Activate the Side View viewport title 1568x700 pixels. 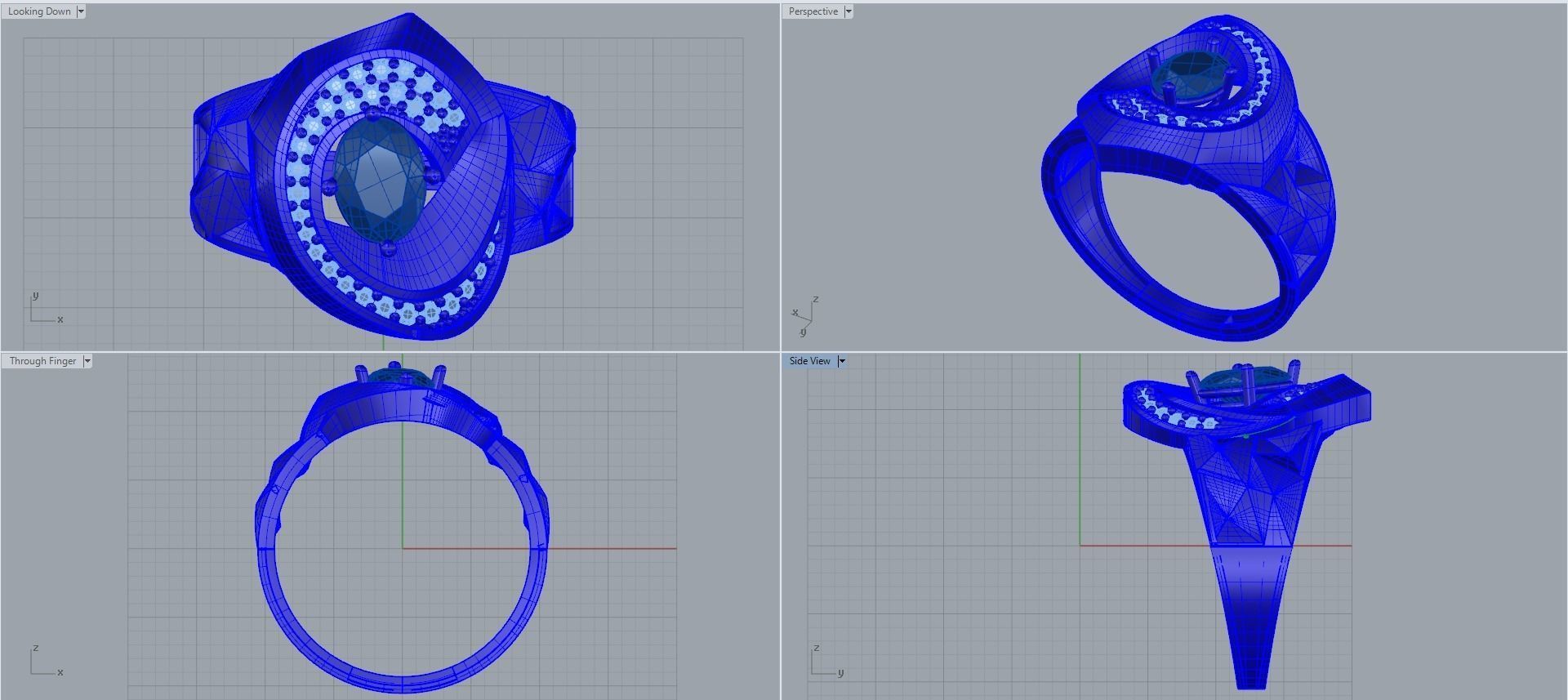[x=809, y=361]
